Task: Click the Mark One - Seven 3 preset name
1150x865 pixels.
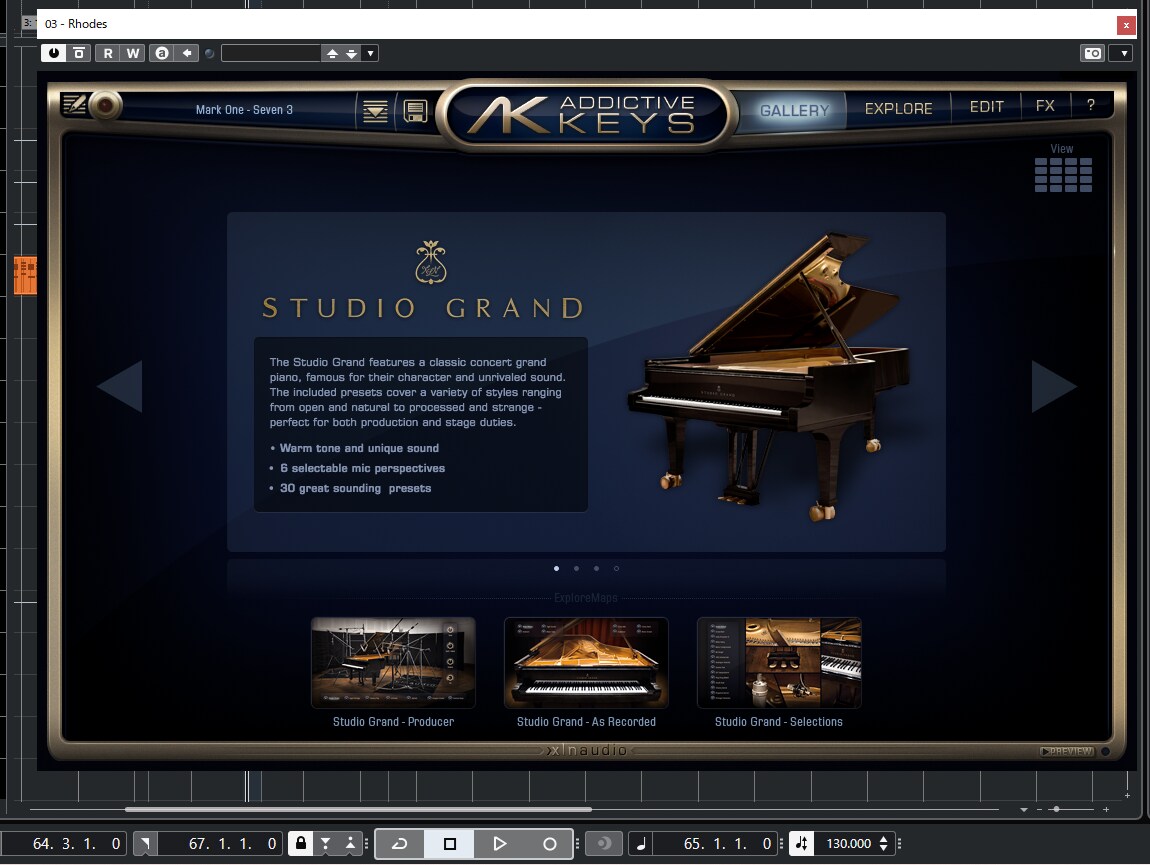Action: tap(244, 109)
